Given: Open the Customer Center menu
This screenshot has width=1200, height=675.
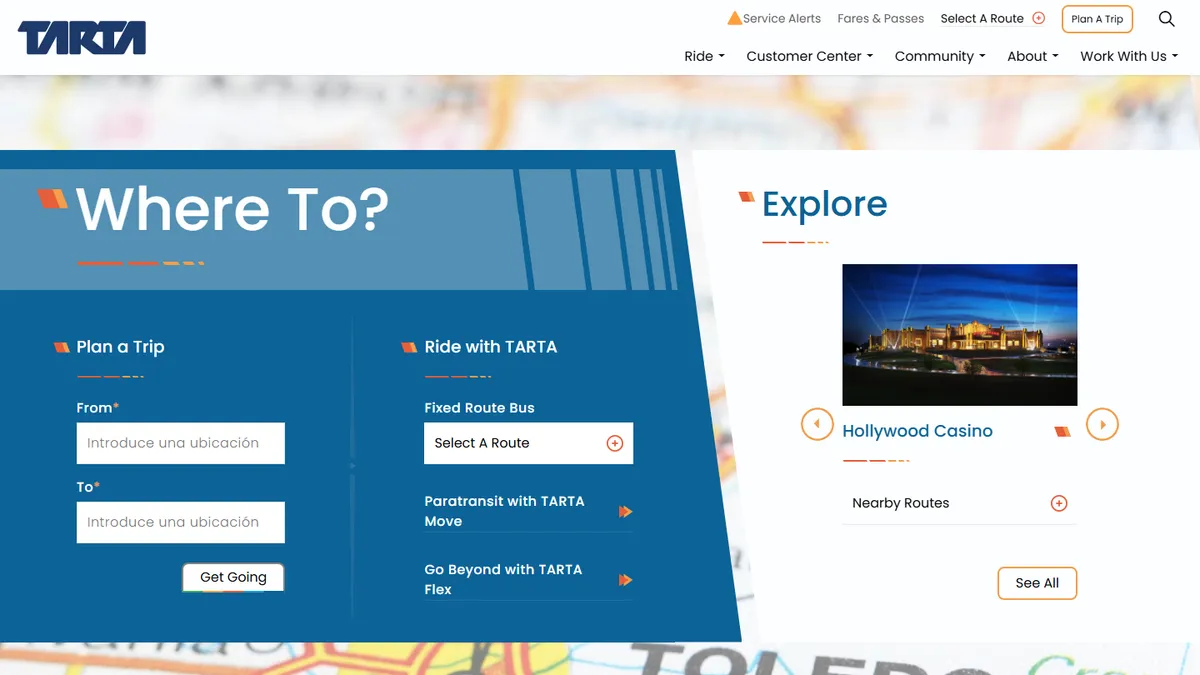Looking at the screenshot, I should tap(809, 56).
